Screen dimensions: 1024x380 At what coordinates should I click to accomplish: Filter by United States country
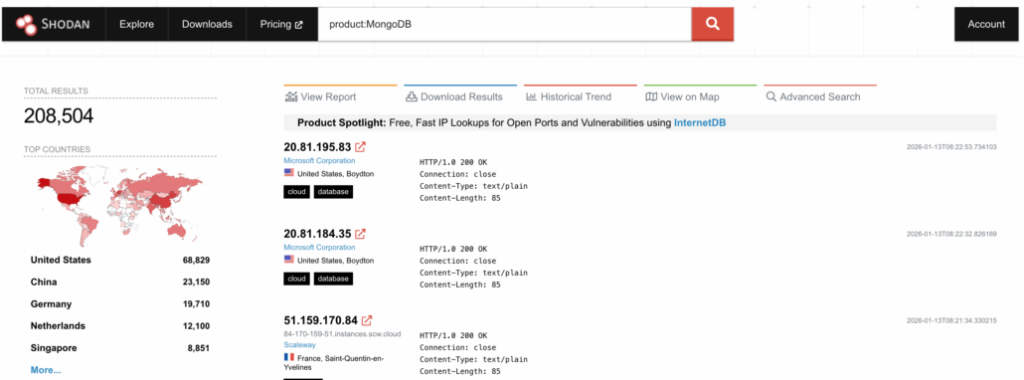pos(61,260)
